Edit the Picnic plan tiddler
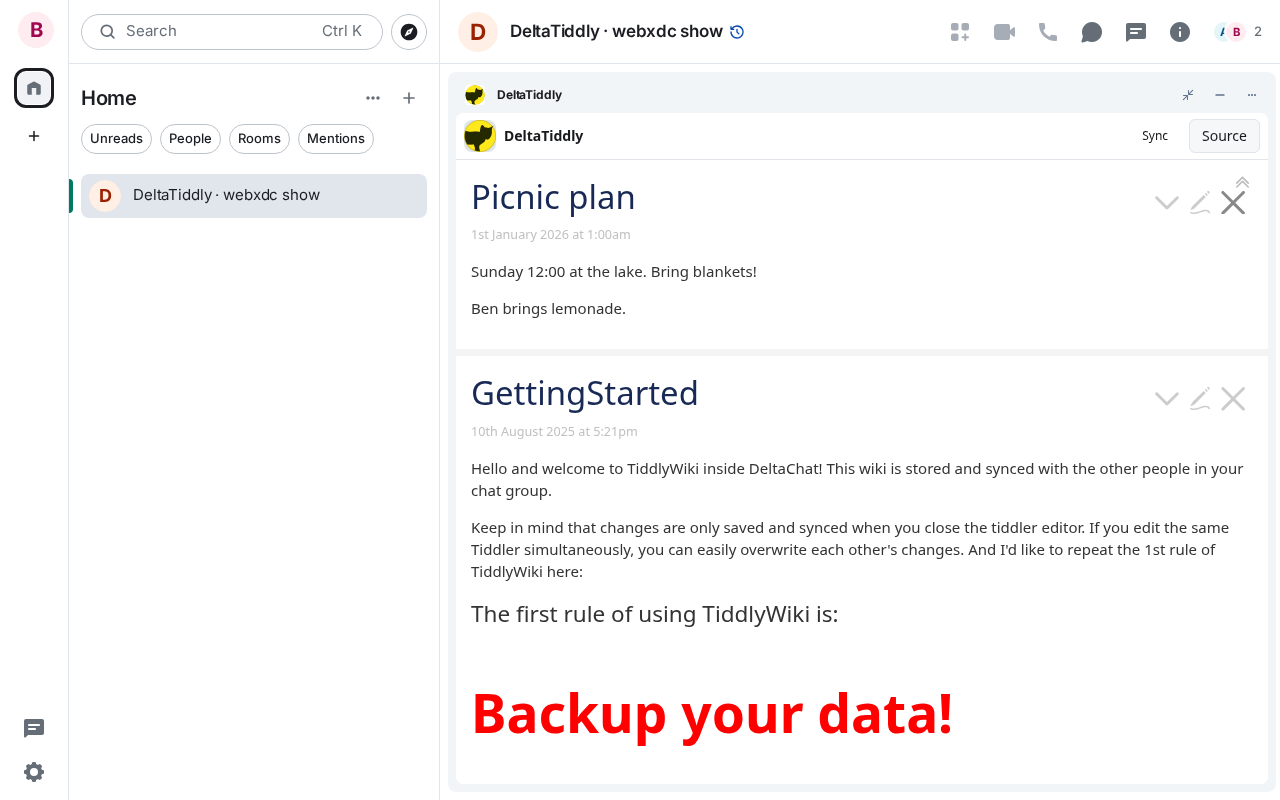This screenshot has width=1280, height=800. [1200, 203]
